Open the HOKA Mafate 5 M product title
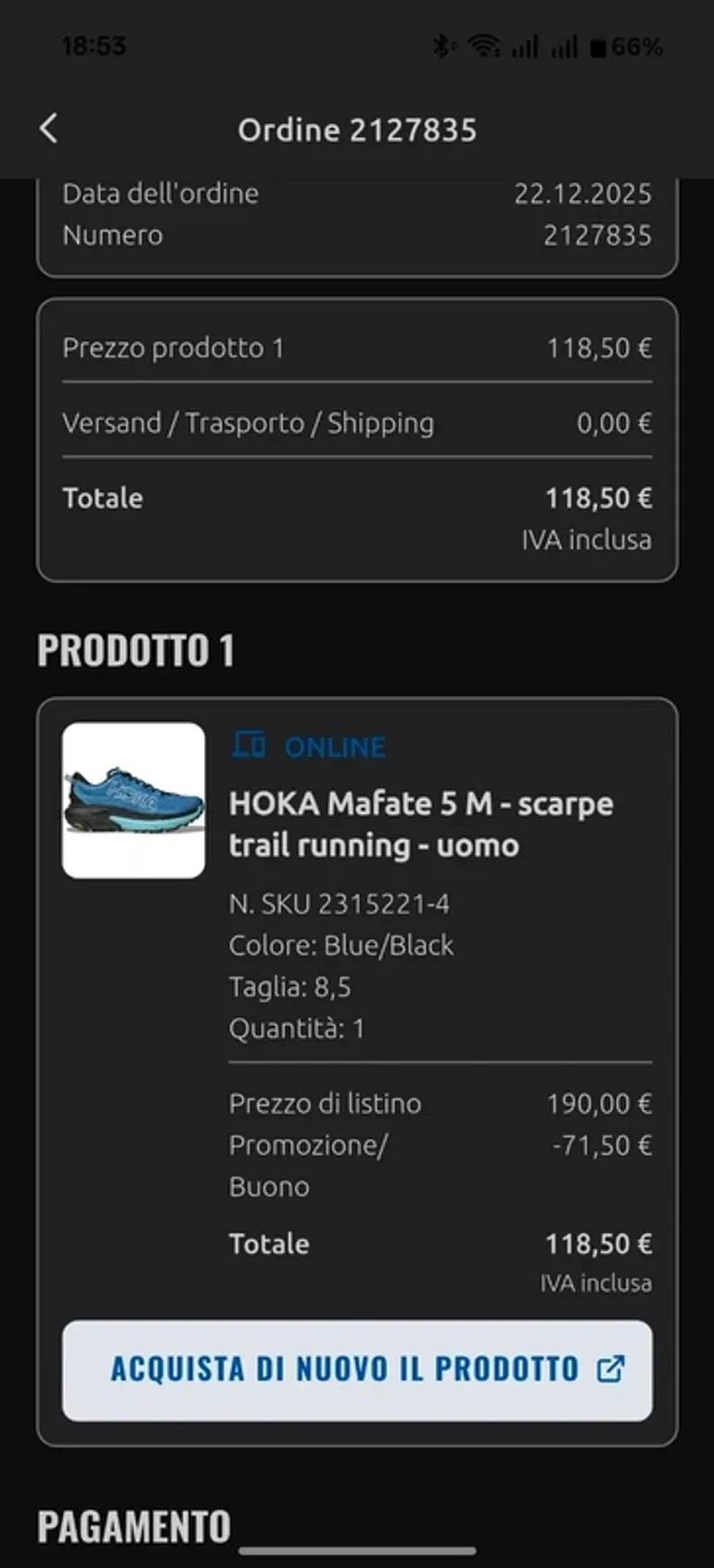This screenshot has width=714, height=1568. [421, 824]
